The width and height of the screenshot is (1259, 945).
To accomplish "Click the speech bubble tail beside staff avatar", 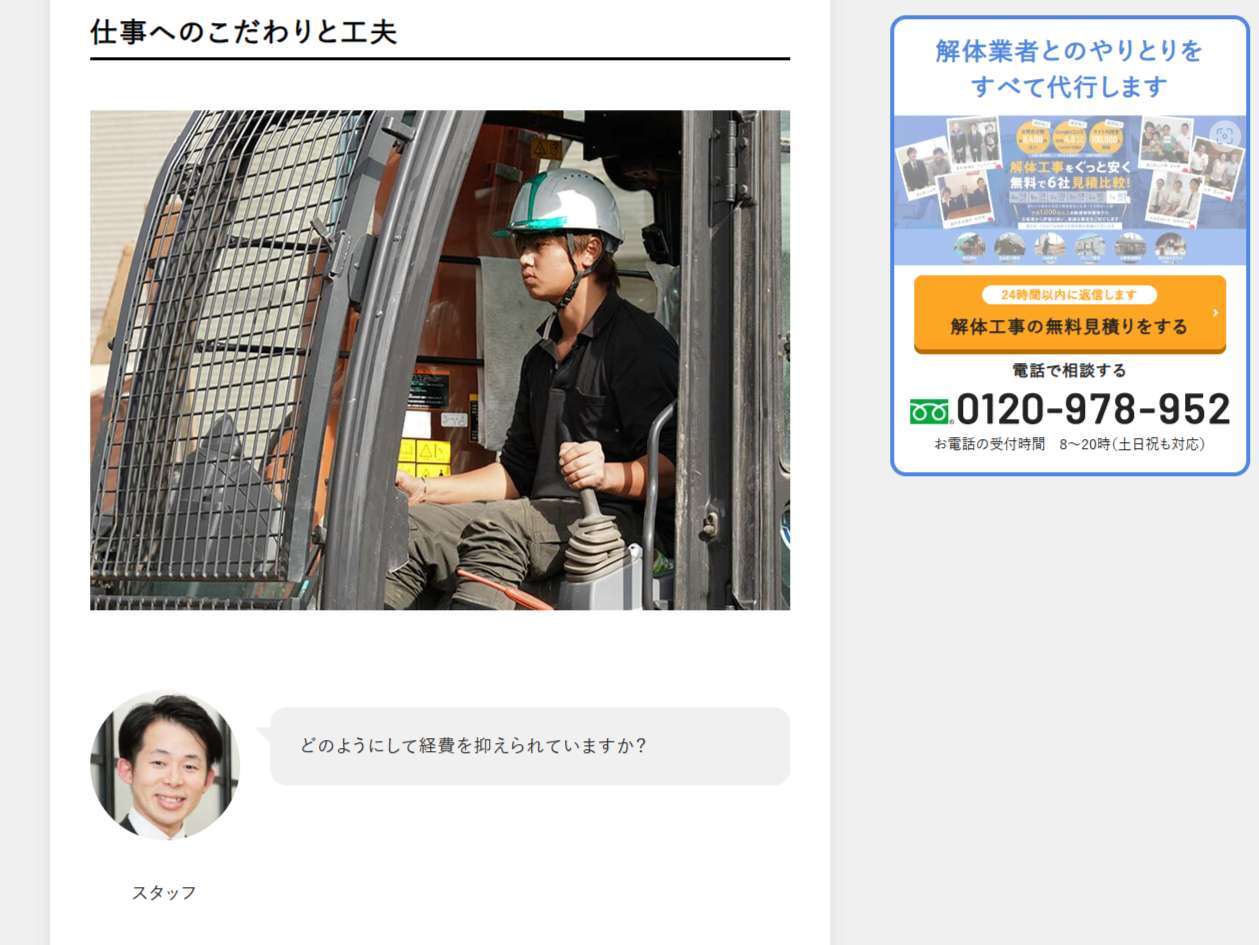I will coord(264,735).
